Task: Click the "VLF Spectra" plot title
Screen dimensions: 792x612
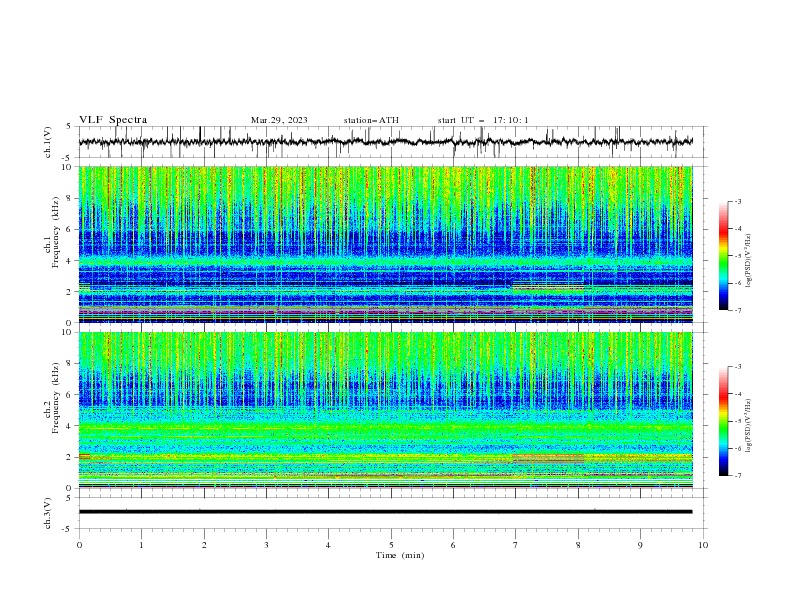Action: pyautogui.click(x=113, y=120)
